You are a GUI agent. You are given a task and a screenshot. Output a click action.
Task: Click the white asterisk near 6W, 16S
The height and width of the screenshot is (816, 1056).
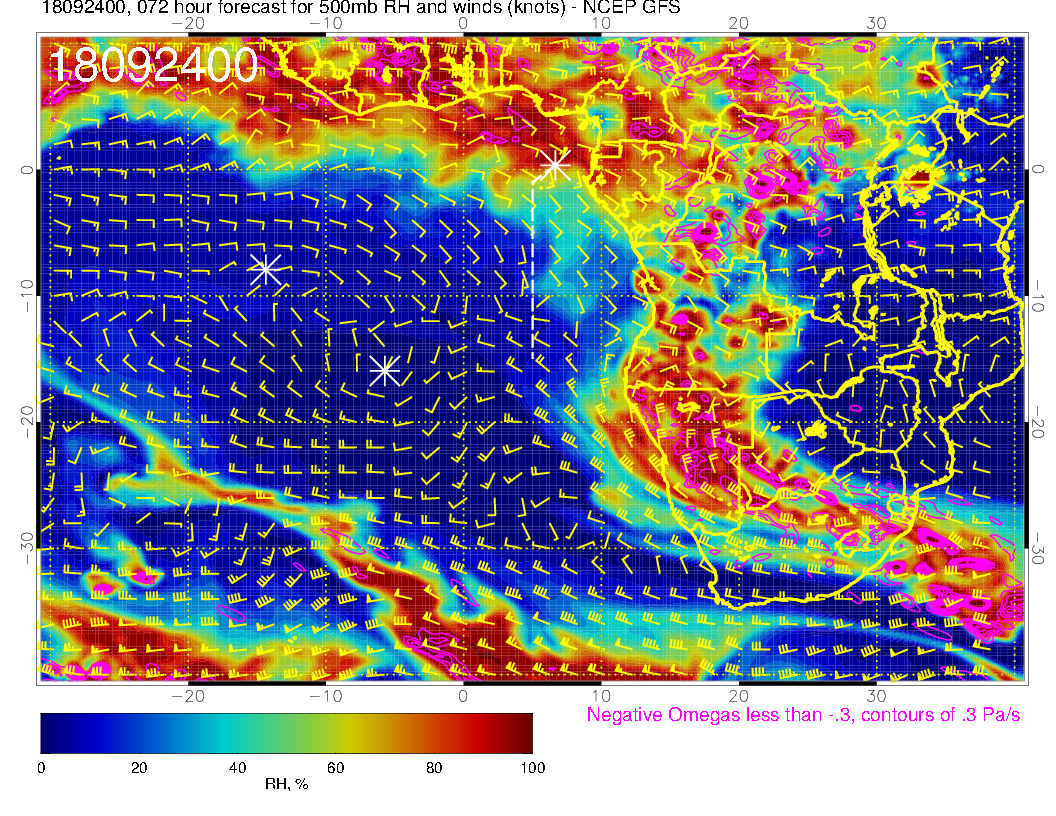click(x=385, y=370)
